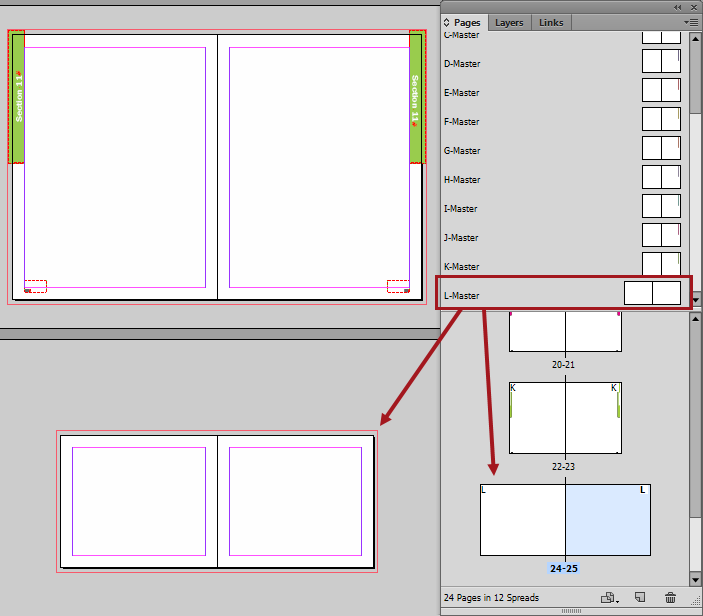Viewport: 703px width, 616px height.
Task: Select H-Master in the masters list
Action: pyautogui.click(x=462, y=180)
